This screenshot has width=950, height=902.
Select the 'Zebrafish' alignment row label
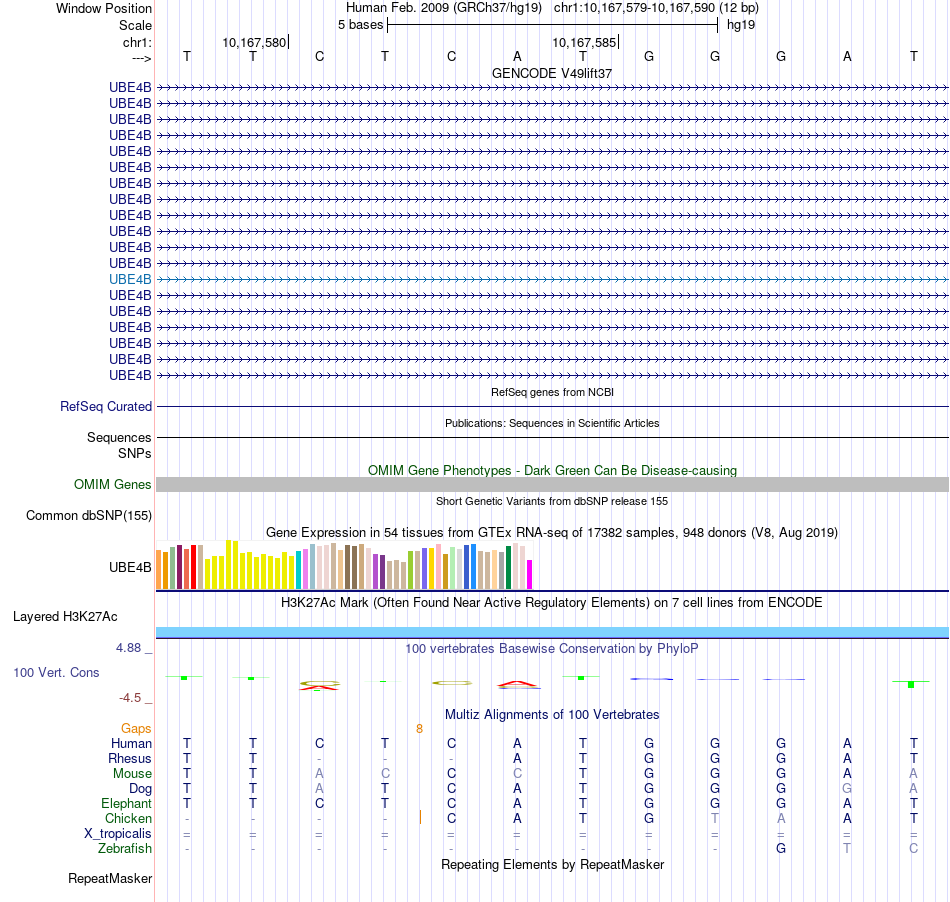[125, 849]
